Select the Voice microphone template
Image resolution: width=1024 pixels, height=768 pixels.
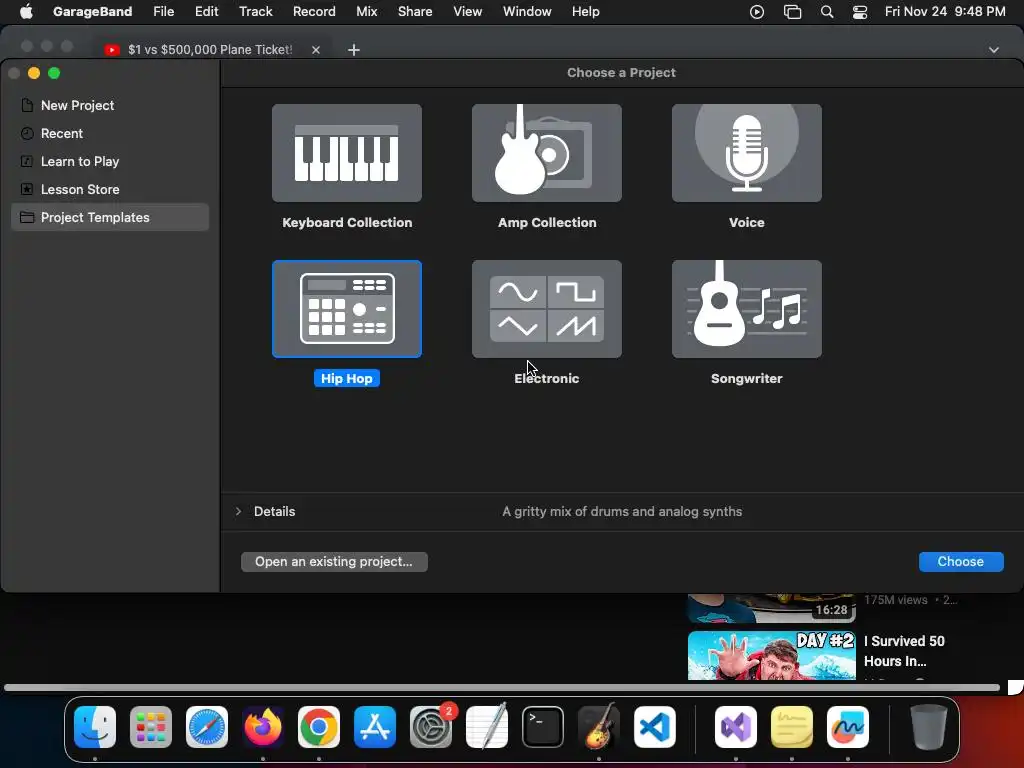(x=746, y=153)
